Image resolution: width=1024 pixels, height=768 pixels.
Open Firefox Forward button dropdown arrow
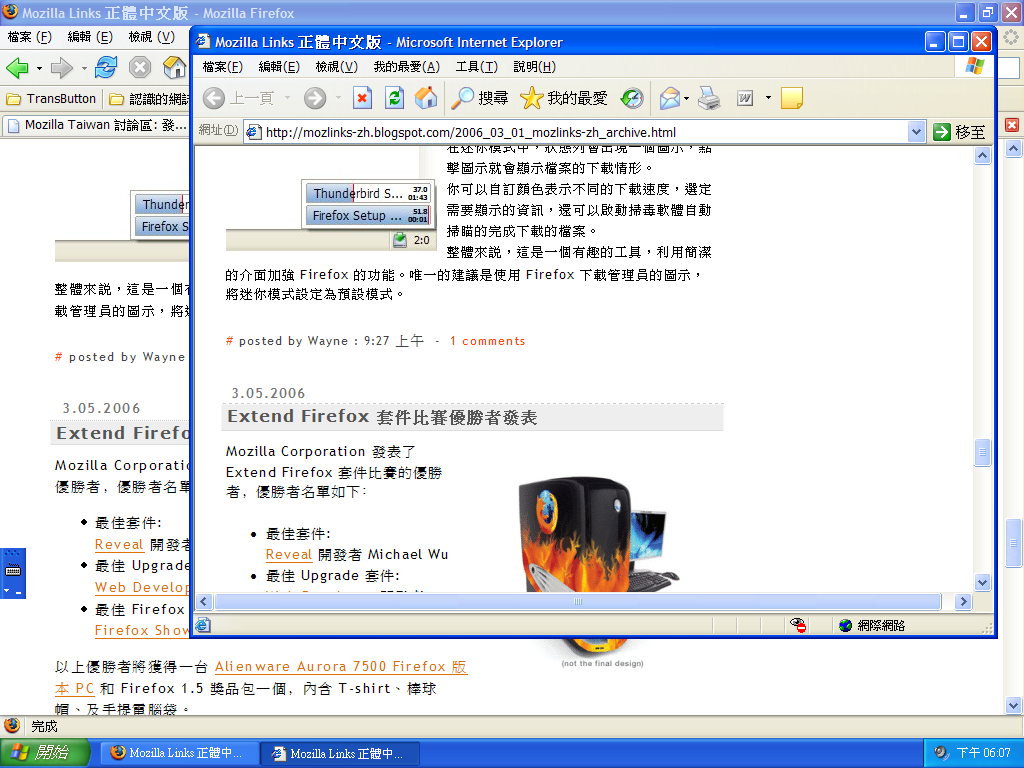tap(84, 68)
